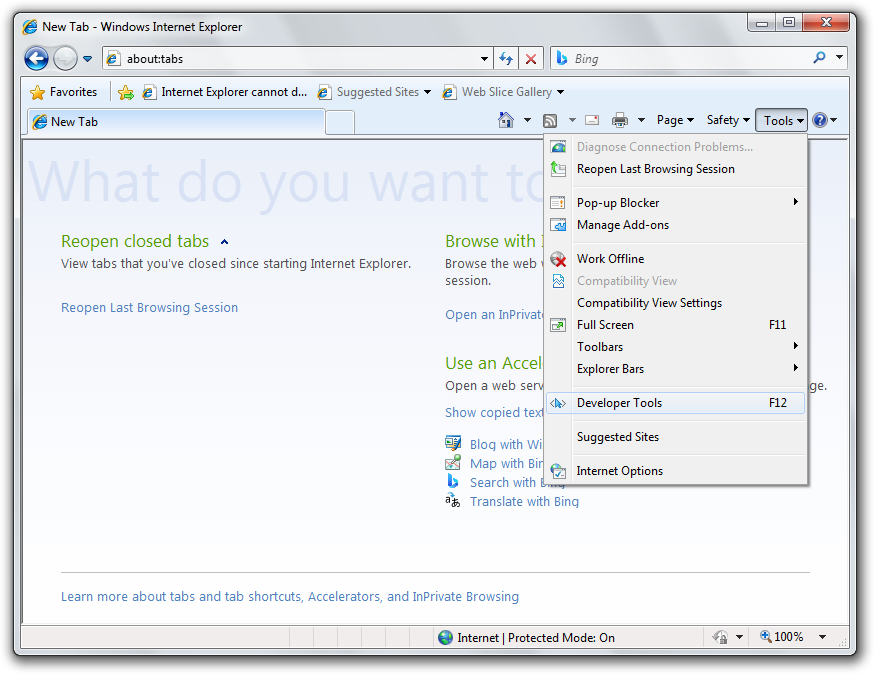The image size is (876, 676).
Task: Open the Web Slice Gallery dropdown
Action: (503, 92)
